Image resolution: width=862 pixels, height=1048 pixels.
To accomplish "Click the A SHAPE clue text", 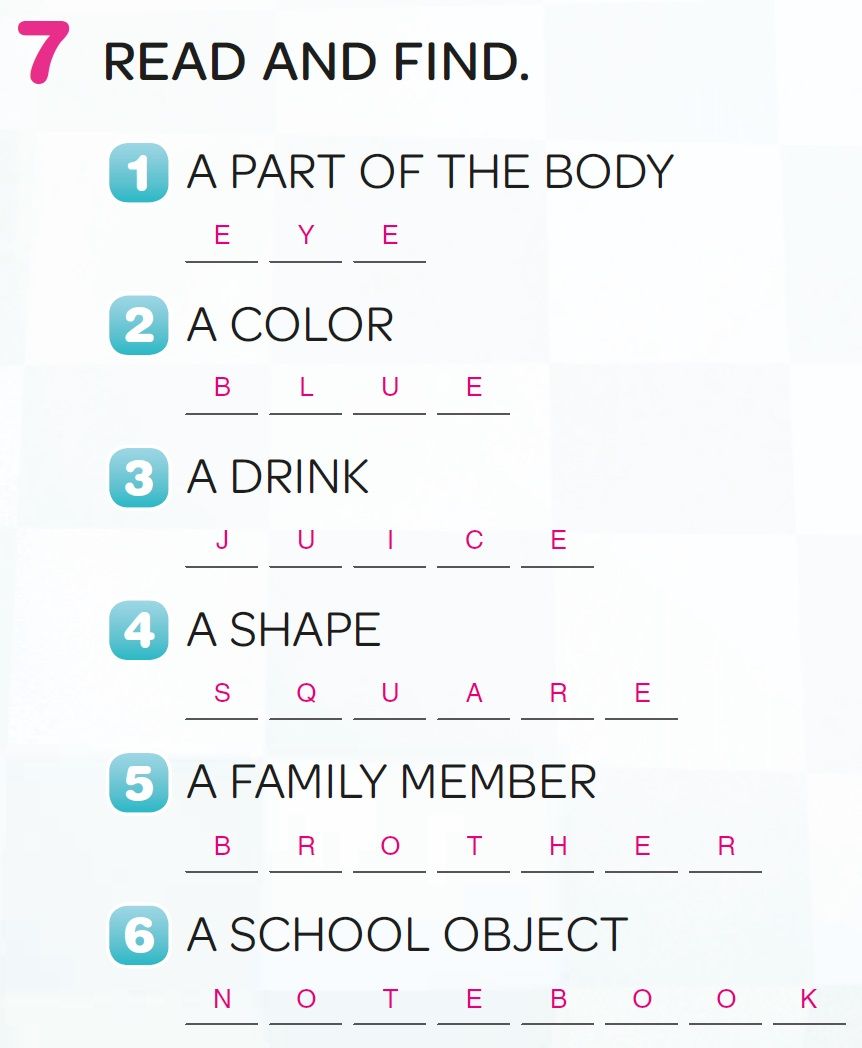I will click(283, 630).
